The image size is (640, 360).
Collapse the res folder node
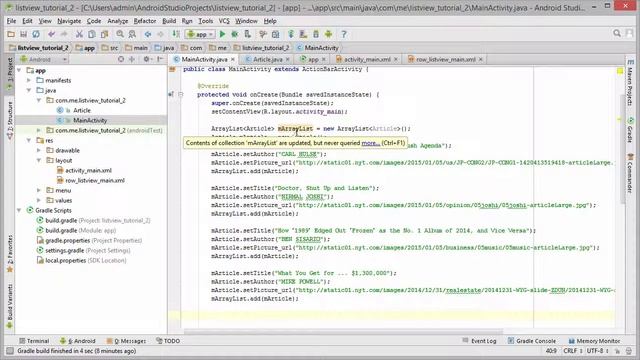29,140
